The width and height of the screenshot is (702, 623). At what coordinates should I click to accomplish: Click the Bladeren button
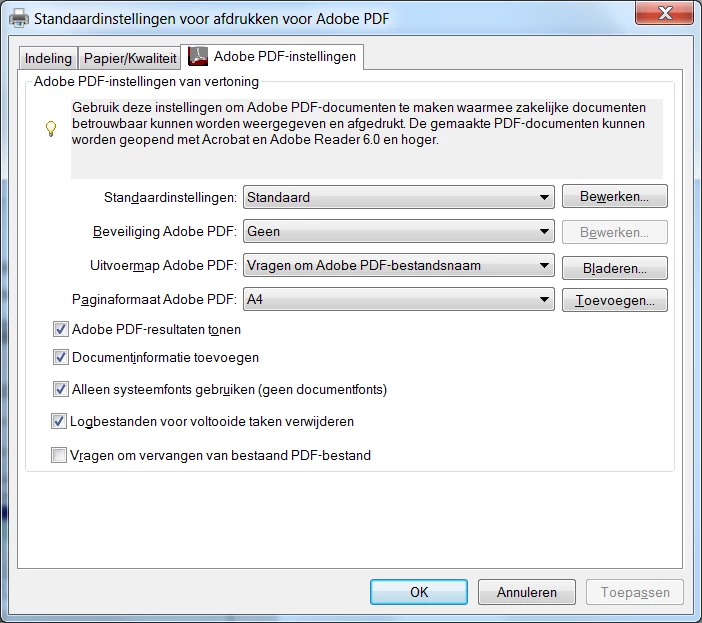pos(615,268)
